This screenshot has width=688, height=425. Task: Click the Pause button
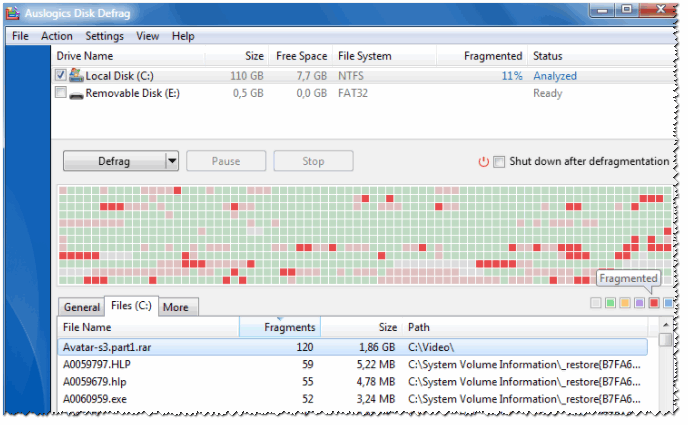[226, 161]
